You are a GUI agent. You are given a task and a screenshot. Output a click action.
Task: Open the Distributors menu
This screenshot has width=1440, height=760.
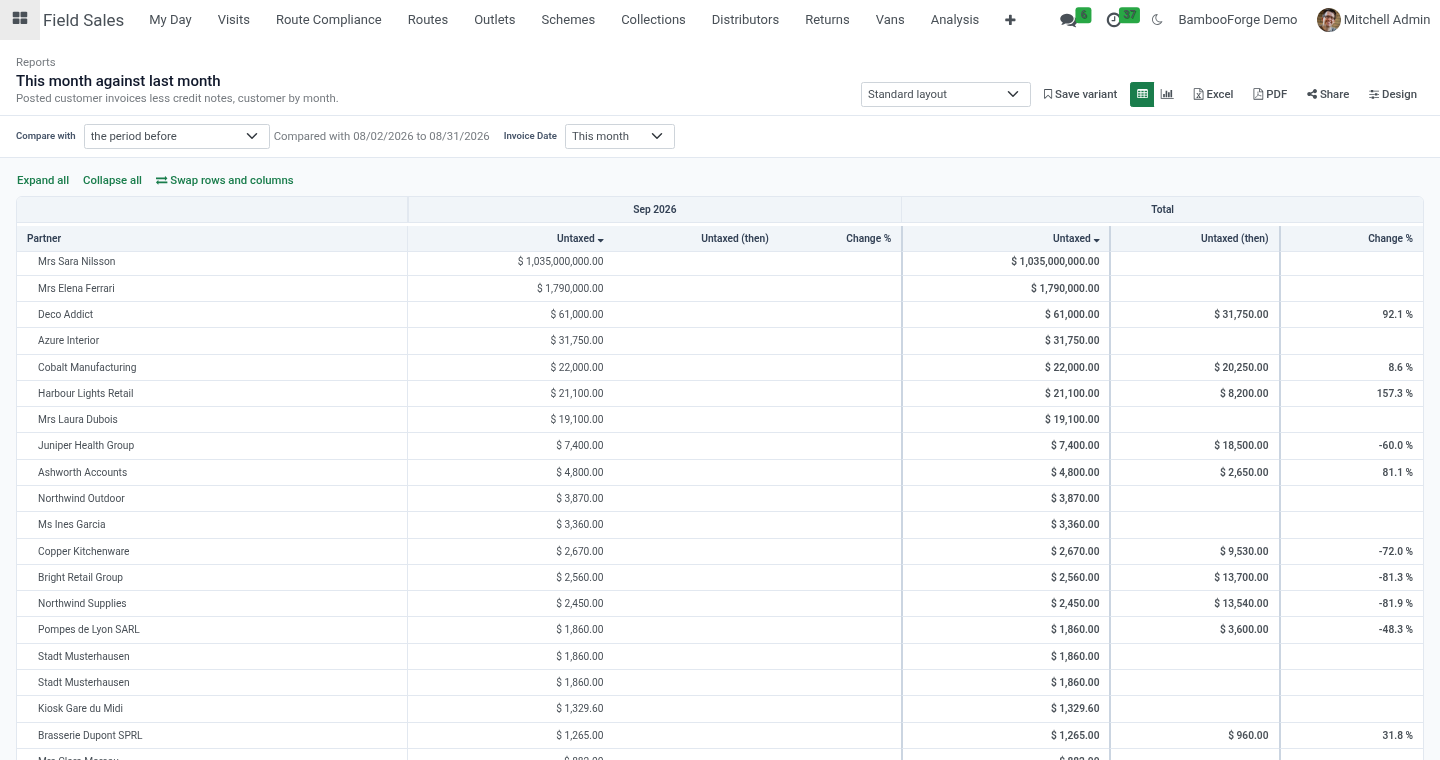coord(745,20)
